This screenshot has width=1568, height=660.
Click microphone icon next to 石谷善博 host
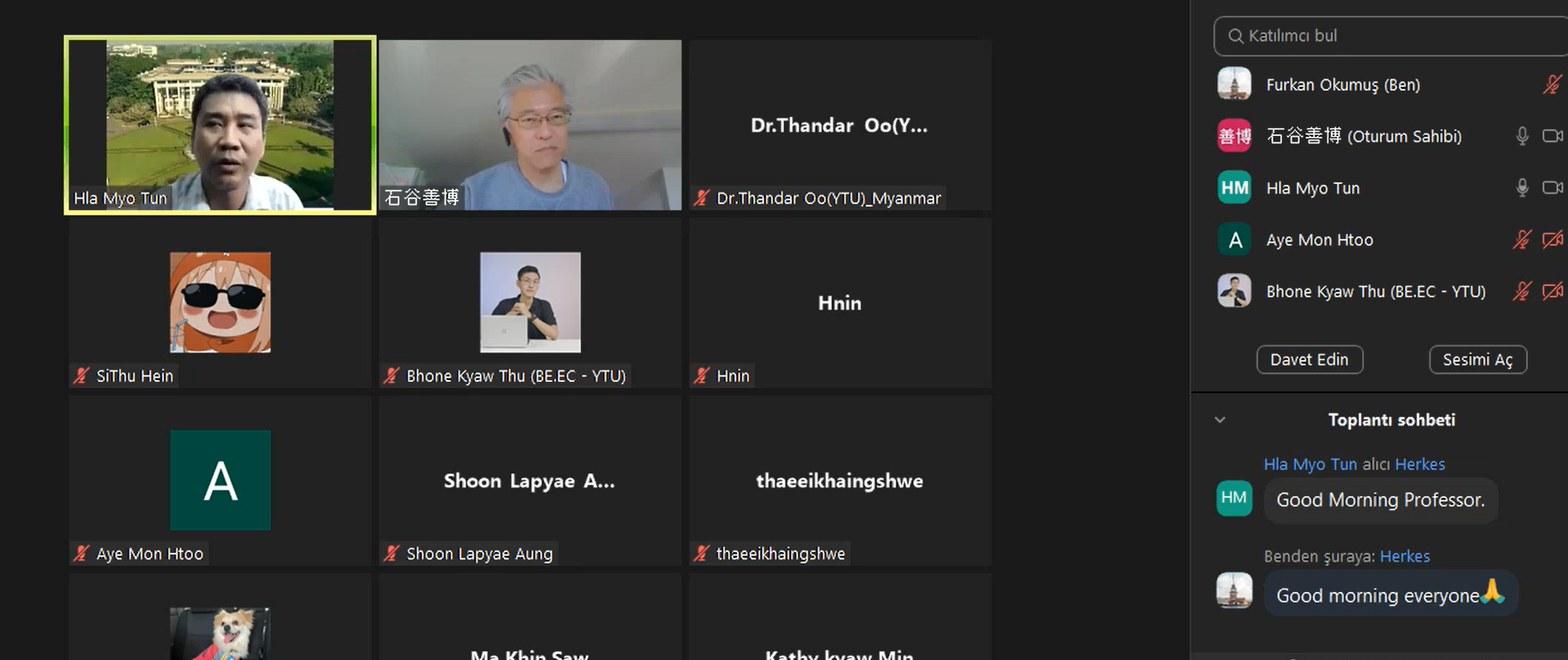[1522, 136]
